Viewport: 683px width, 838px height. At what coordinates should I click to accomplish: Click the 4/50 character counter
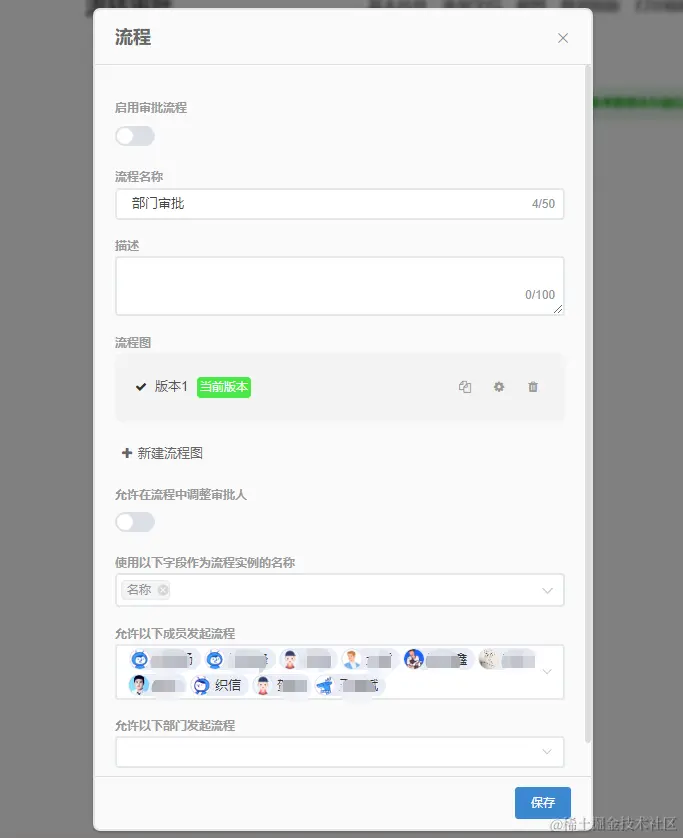click(544, 204)
